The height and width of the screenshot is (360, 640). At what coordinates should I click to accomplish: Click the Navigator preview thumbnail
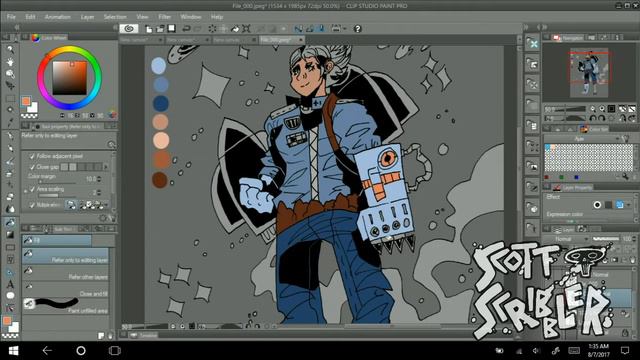tap(589, 73)
